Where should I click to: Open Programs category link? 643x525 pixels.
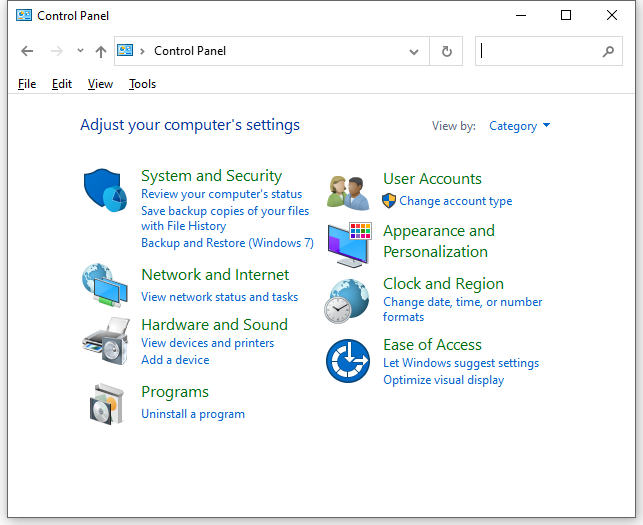pos(175,392)
